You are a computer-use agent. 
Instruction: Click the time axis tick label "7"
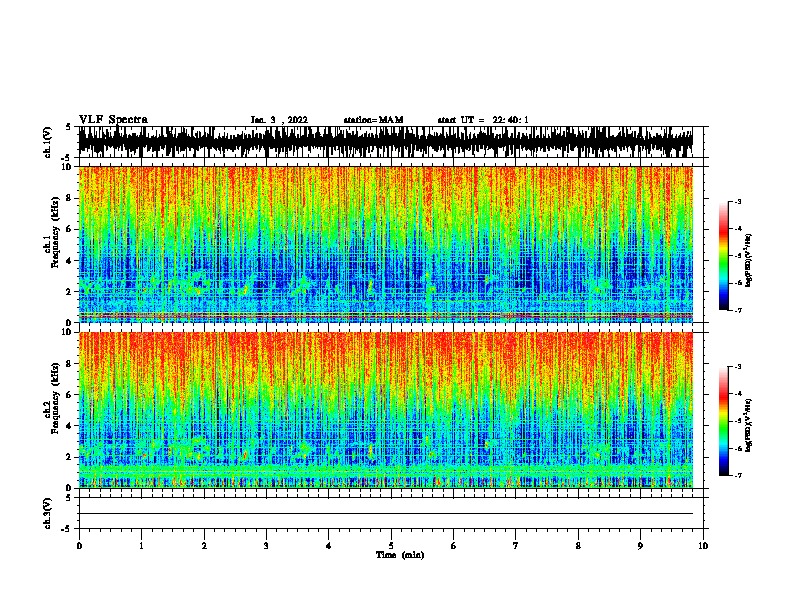tap(516, 546)
